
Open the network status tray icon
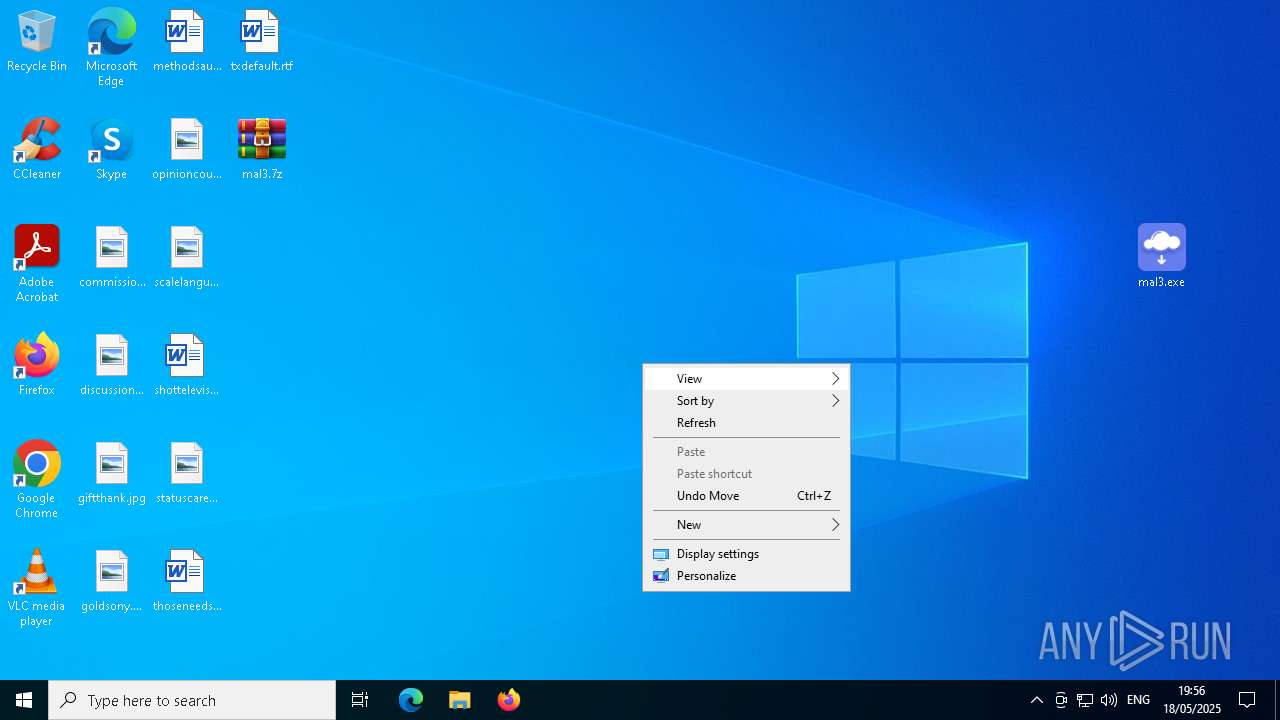pyautogui.click(x=1085, y=700)
